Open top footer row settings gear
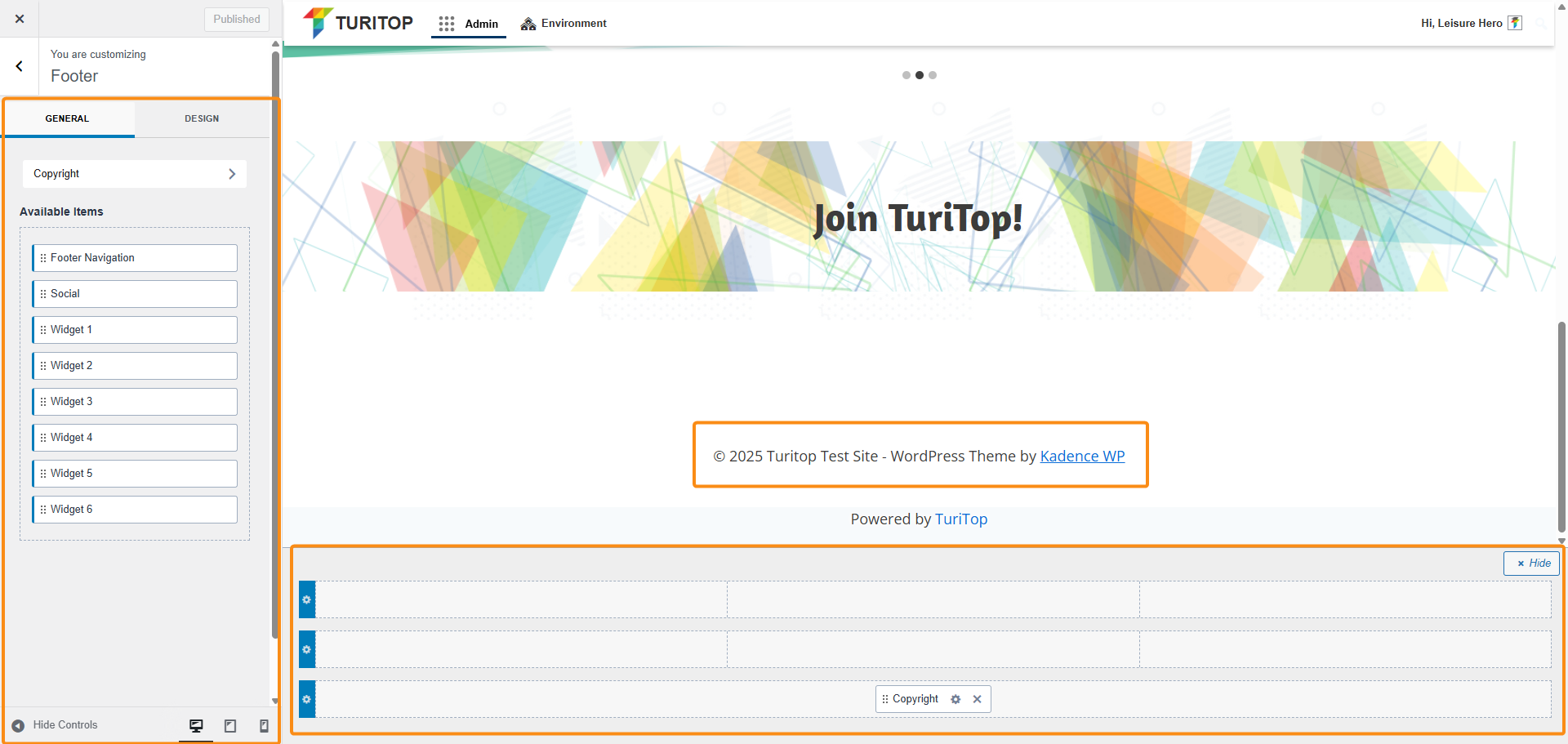Viewport: 1568px width, 744px height. pos(307,600)
